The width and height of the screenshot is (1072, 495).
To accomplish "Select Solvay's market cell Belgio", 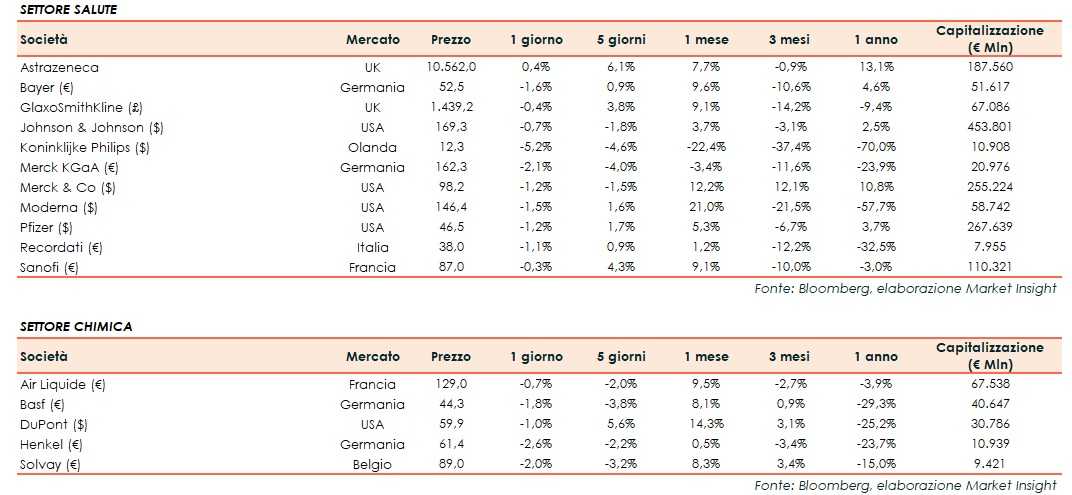I will pos(372,464).
